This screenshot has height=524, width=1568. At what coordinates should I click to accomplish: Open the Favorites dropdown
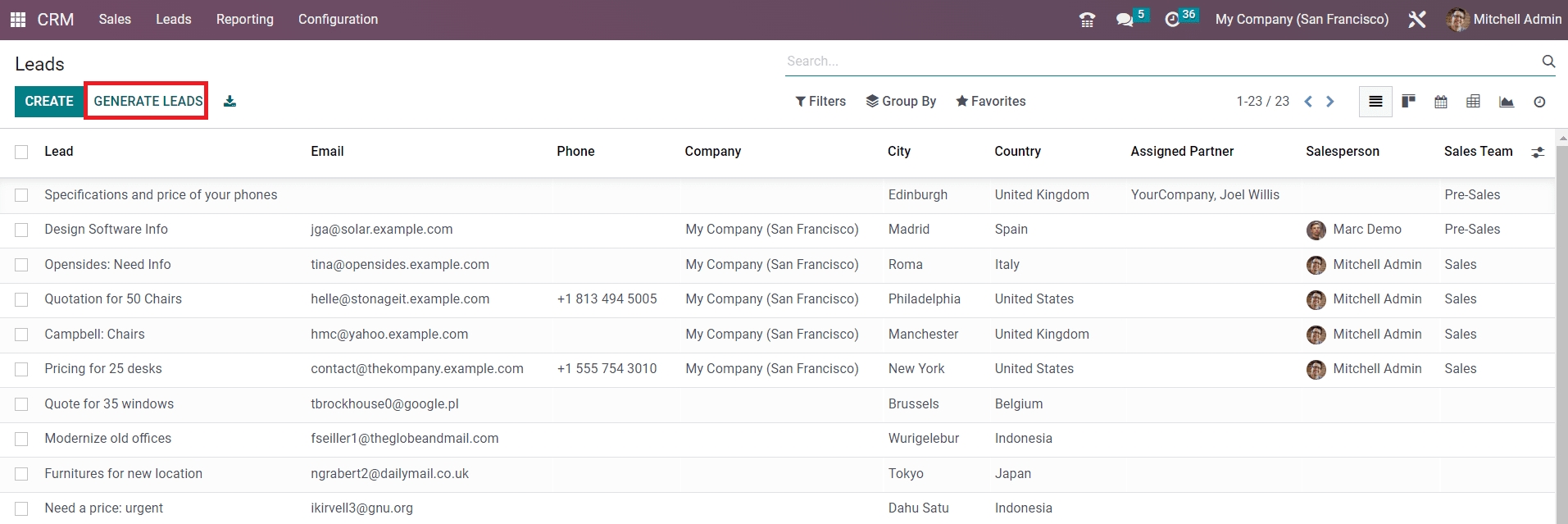[x=990, y=102]
